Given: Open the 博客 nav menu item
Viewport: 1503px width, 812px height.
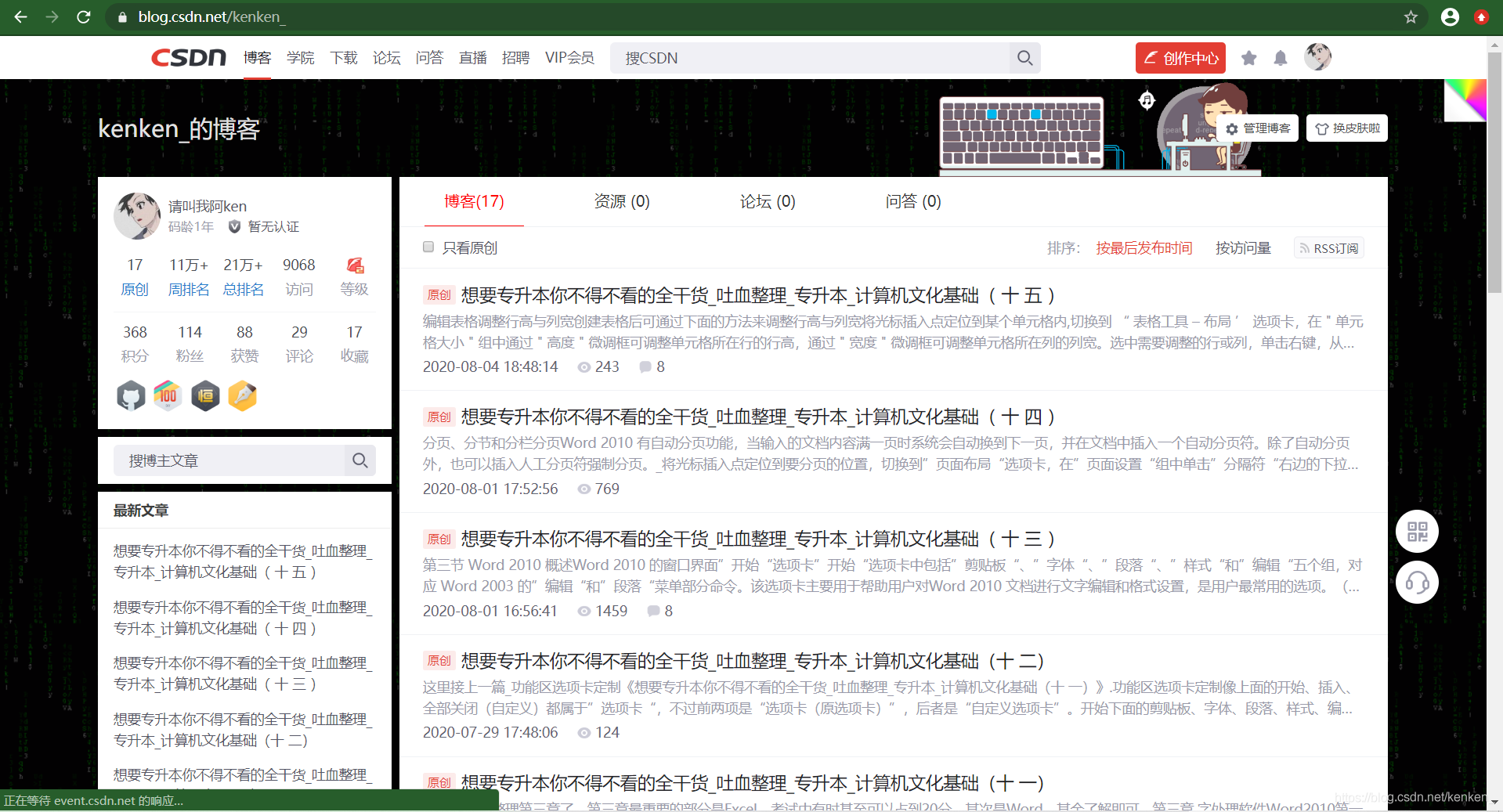Looking at the screenshot, I should 257,58.
